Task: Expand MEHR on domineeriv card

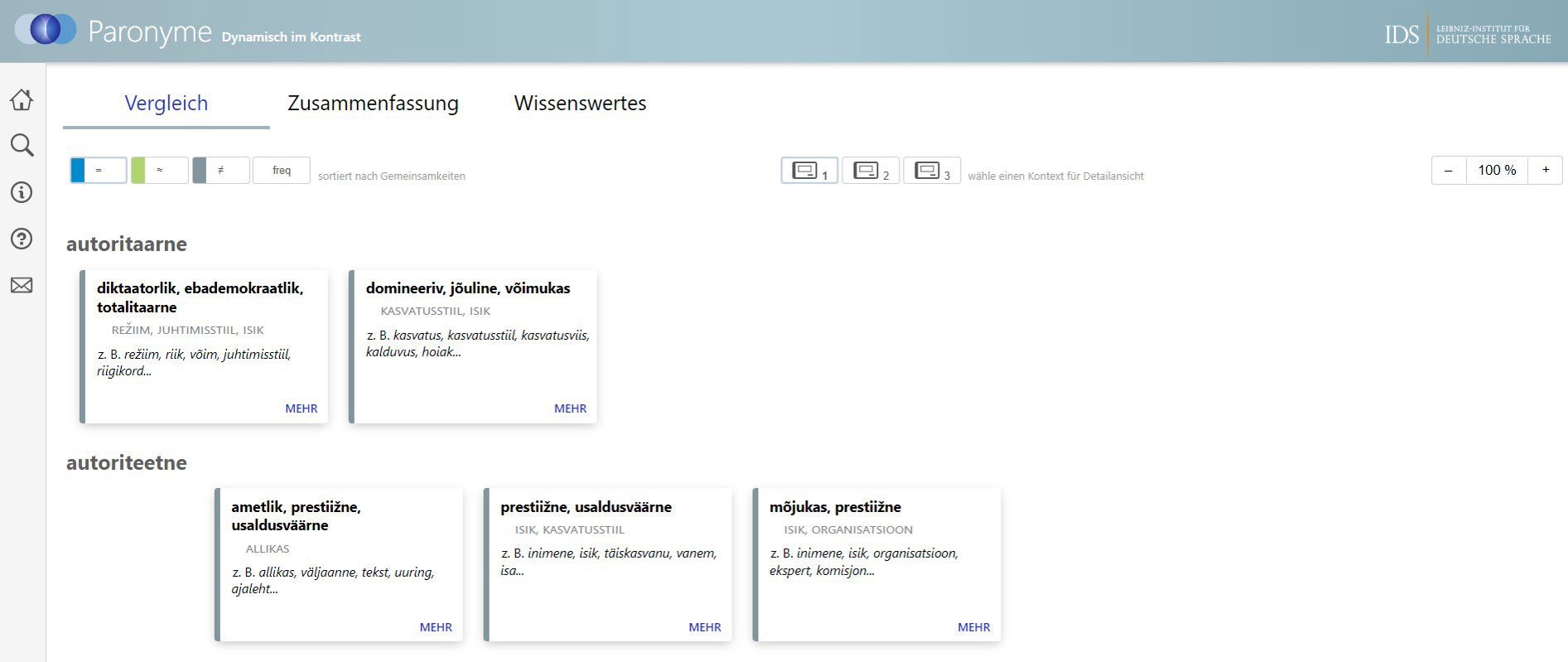Action: point(570,408)
